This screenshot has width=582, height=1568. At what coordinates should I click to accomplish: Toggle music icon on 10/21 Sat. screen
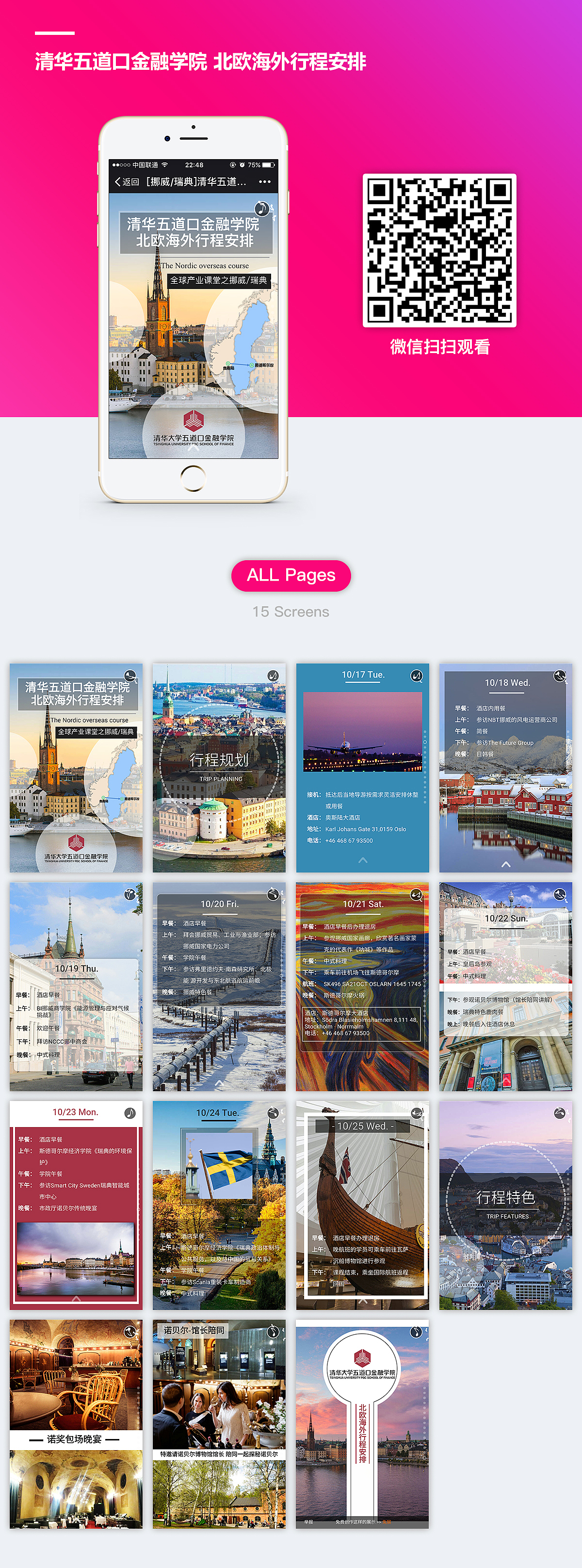coord(417,894)
